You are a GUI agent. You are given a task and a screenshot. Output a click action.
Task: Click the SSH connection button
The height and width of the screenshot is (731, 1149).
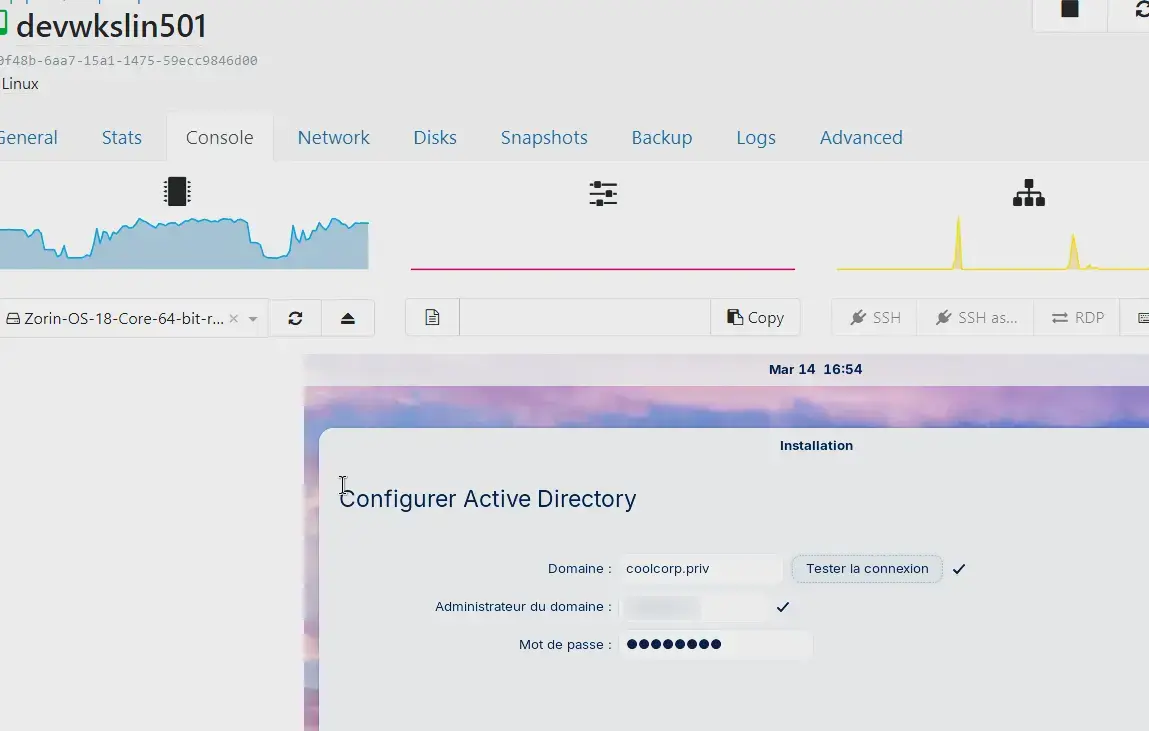coord(875,318)
